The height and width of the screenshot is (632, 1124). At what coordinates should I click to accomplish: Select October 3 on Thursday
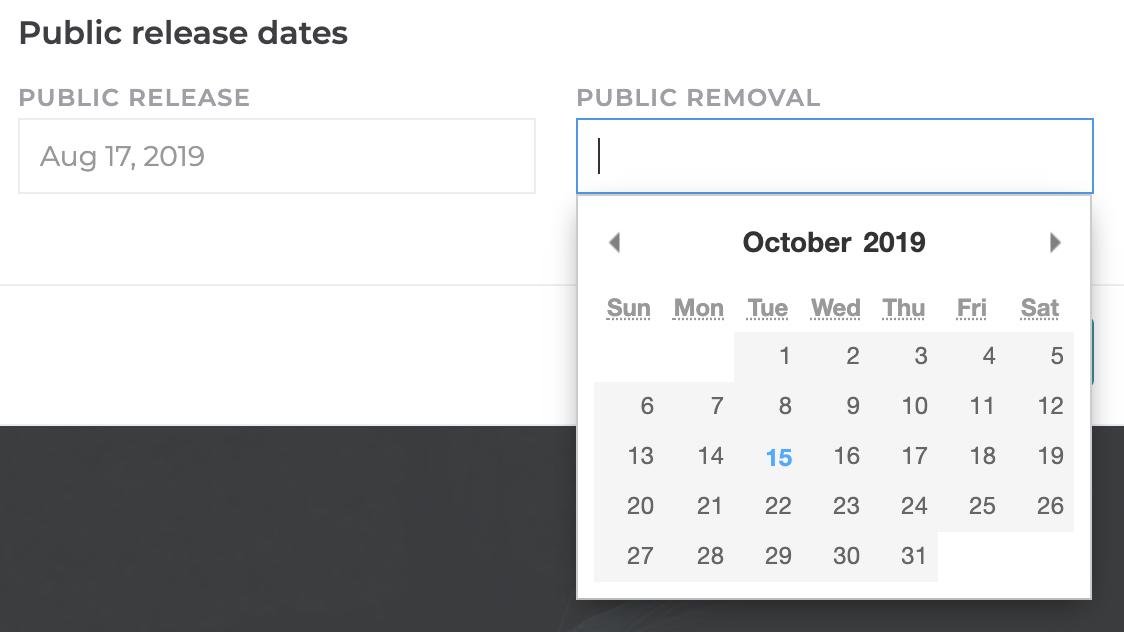click(920, 356)
